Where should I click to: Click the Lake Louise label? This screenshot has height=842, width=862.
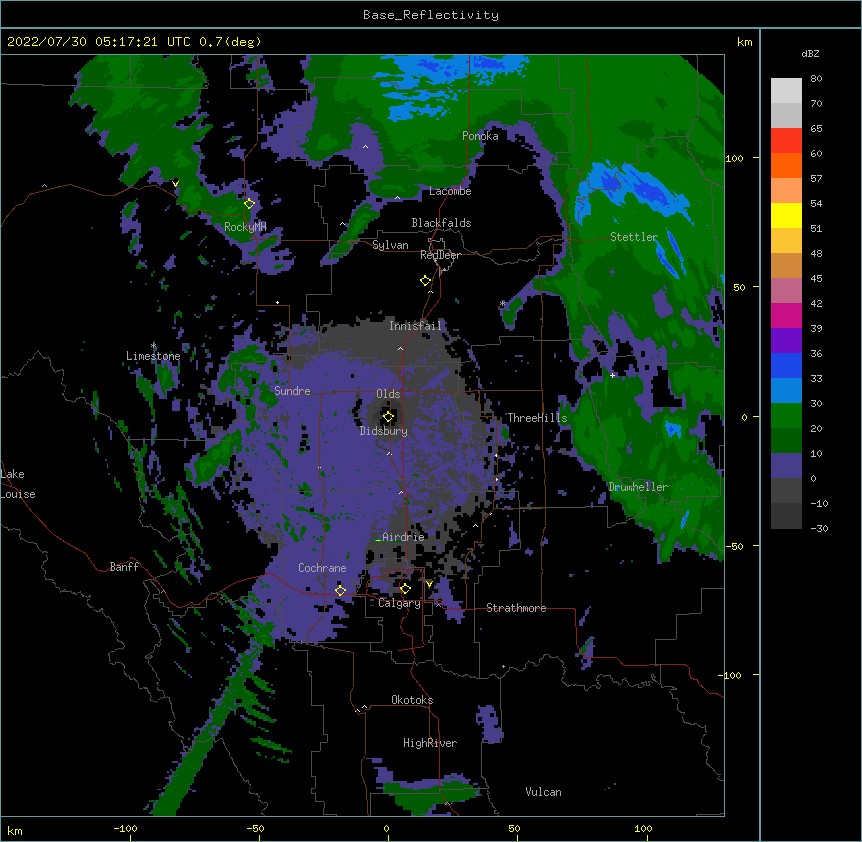18,484
